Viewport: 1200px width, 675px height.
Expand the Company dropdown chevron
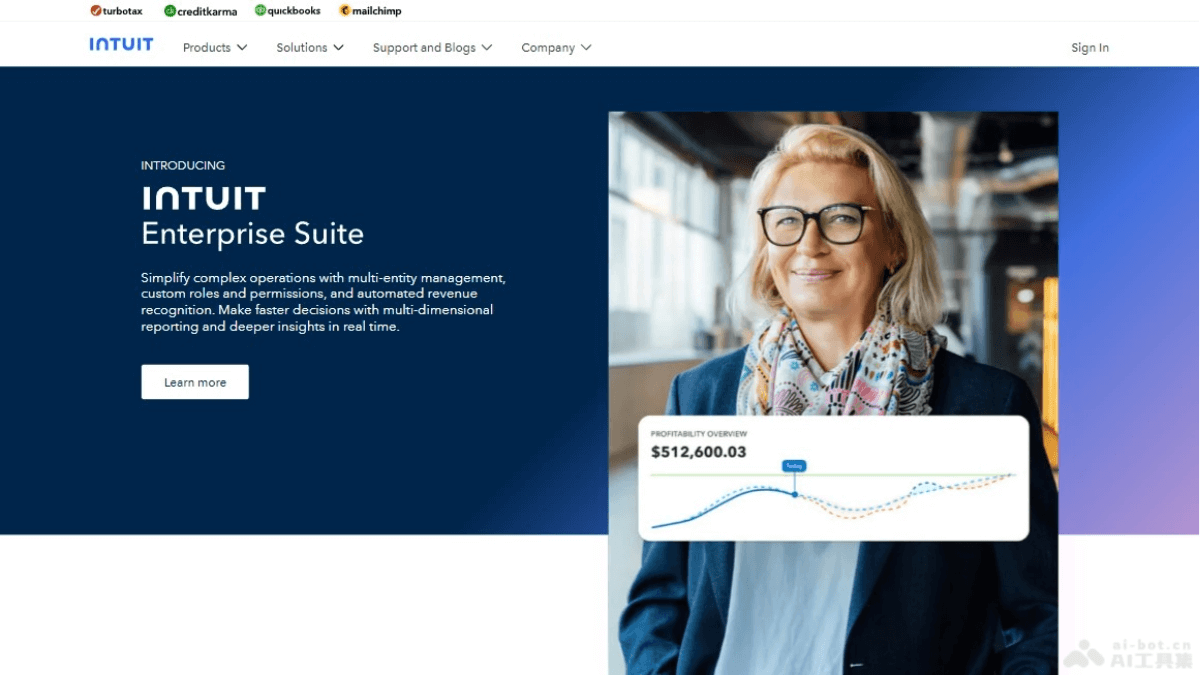click(x=586, y=48)
